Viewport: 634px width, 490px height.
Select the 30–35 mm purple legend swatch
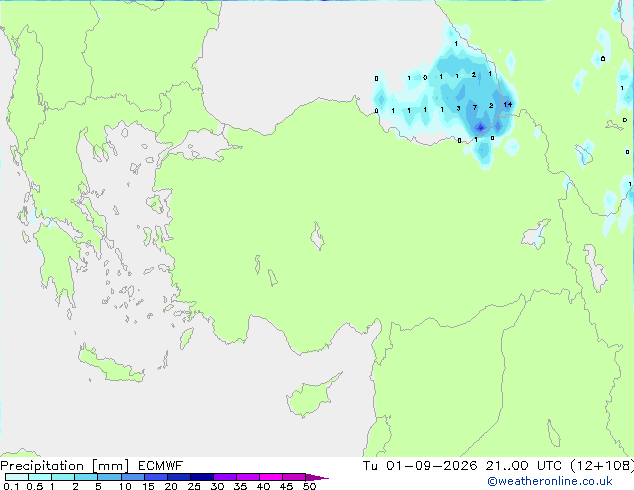point(224,477)
